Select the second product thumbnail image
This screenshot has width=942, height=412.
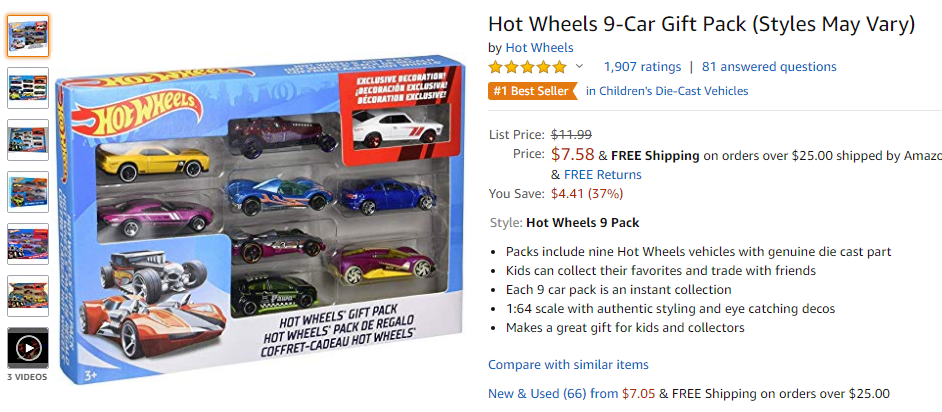tap(28, 88)
